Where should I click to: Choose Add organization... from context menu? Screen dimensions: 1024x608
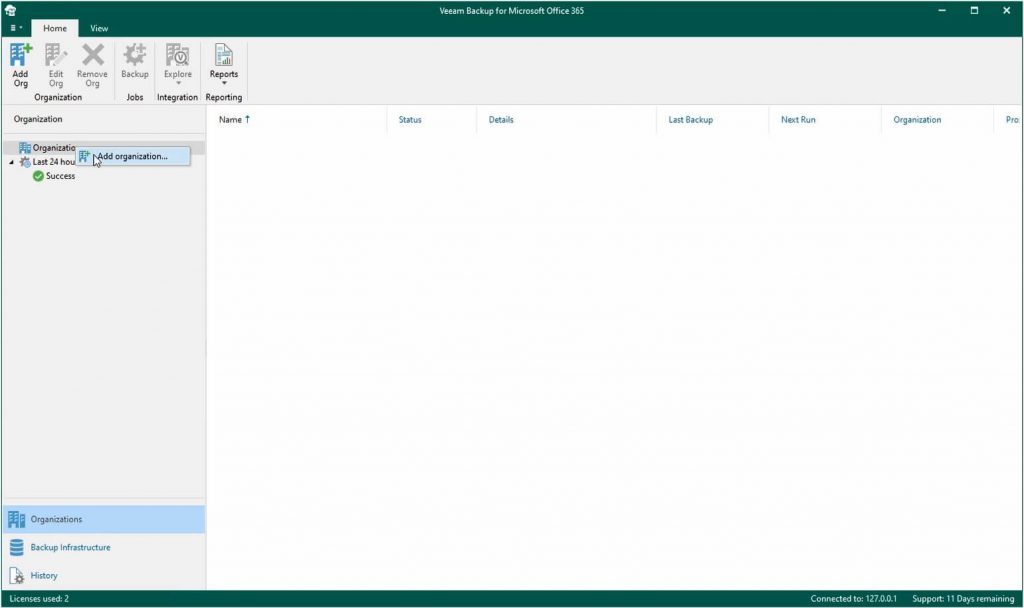133,156
